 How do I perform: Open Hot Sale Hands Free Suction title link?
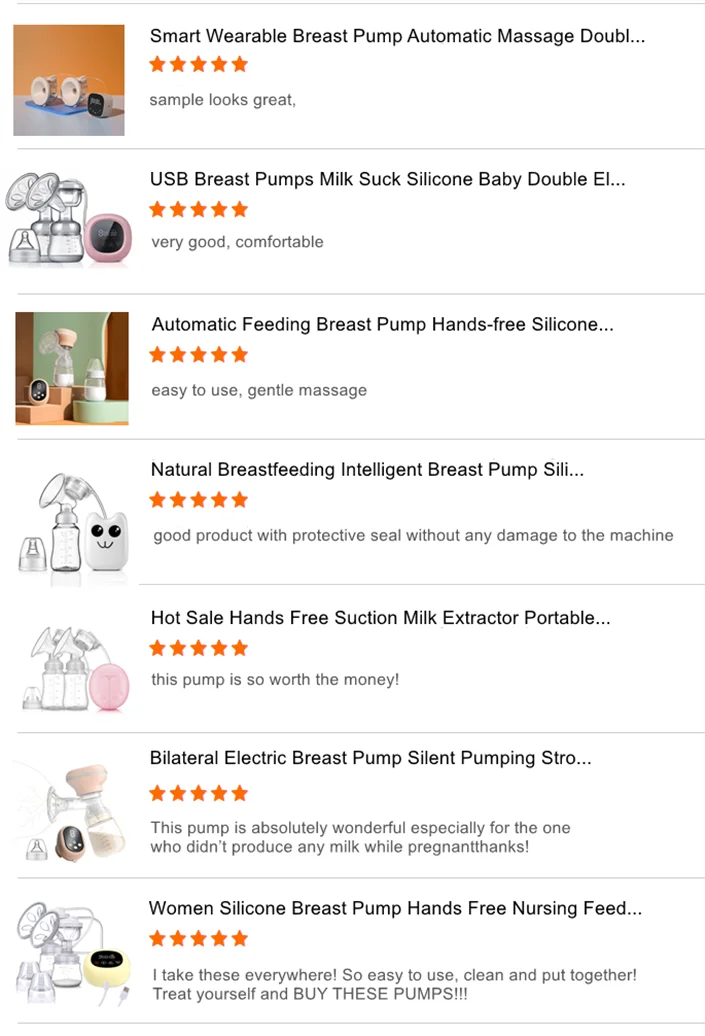click(x=380, y=618)
